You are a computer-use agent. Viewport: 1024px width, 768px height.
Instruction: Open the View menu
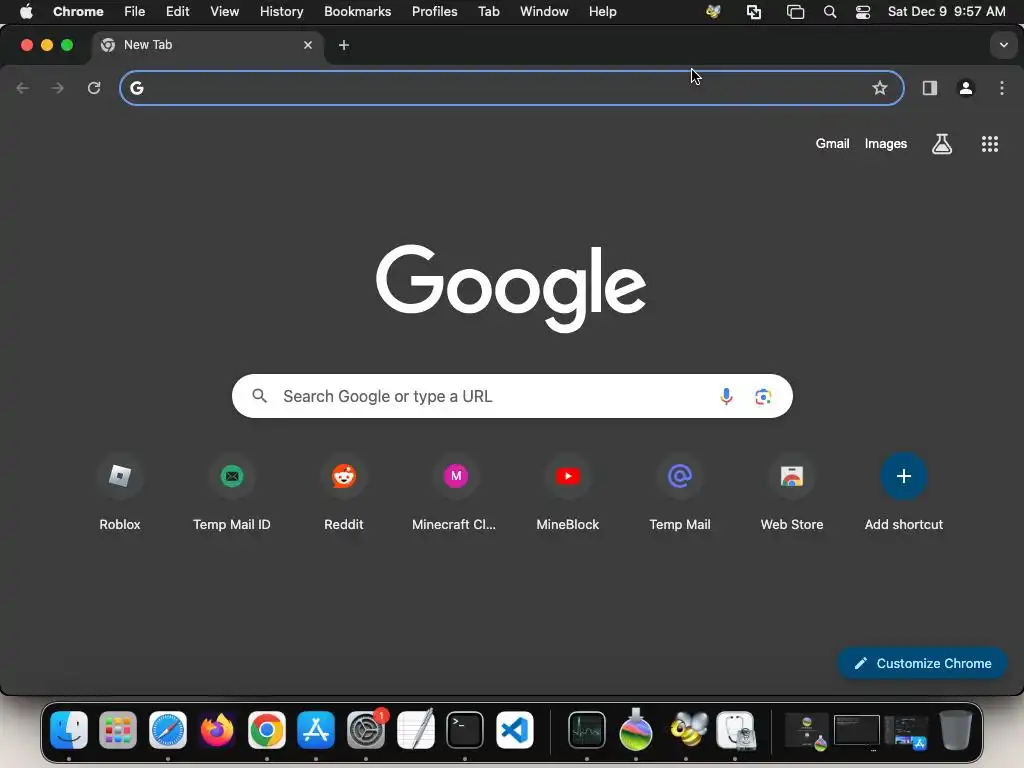click(x=225, y=12)
